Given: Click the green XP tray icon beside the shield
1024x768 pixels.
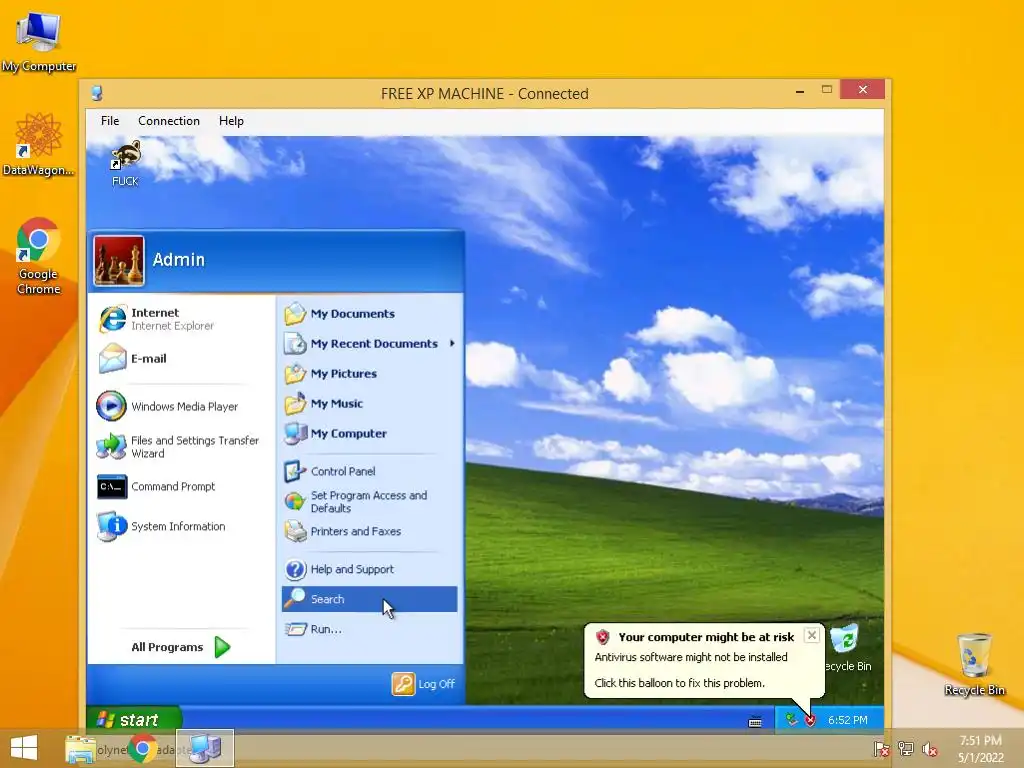Looking at the screenshot, I should pos(792,720).
